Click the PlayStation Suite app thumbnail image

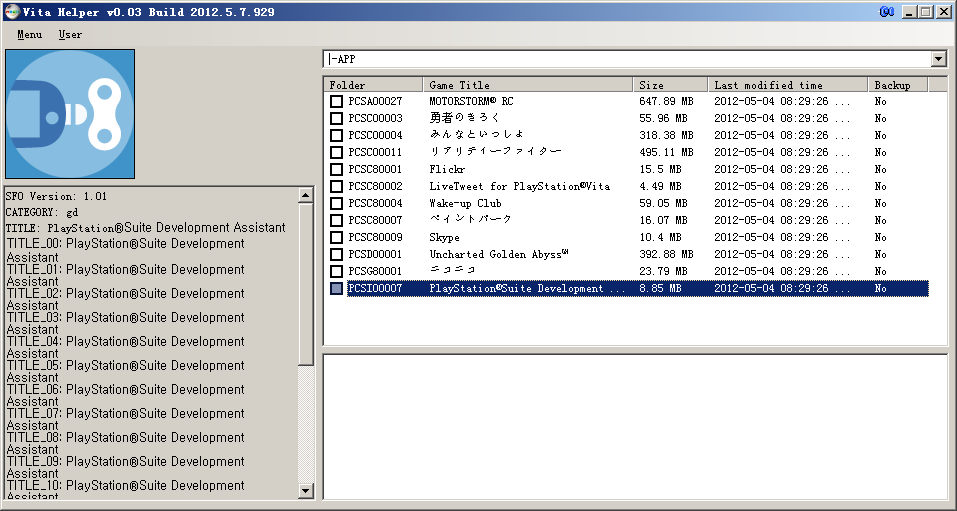pos(70,114)
